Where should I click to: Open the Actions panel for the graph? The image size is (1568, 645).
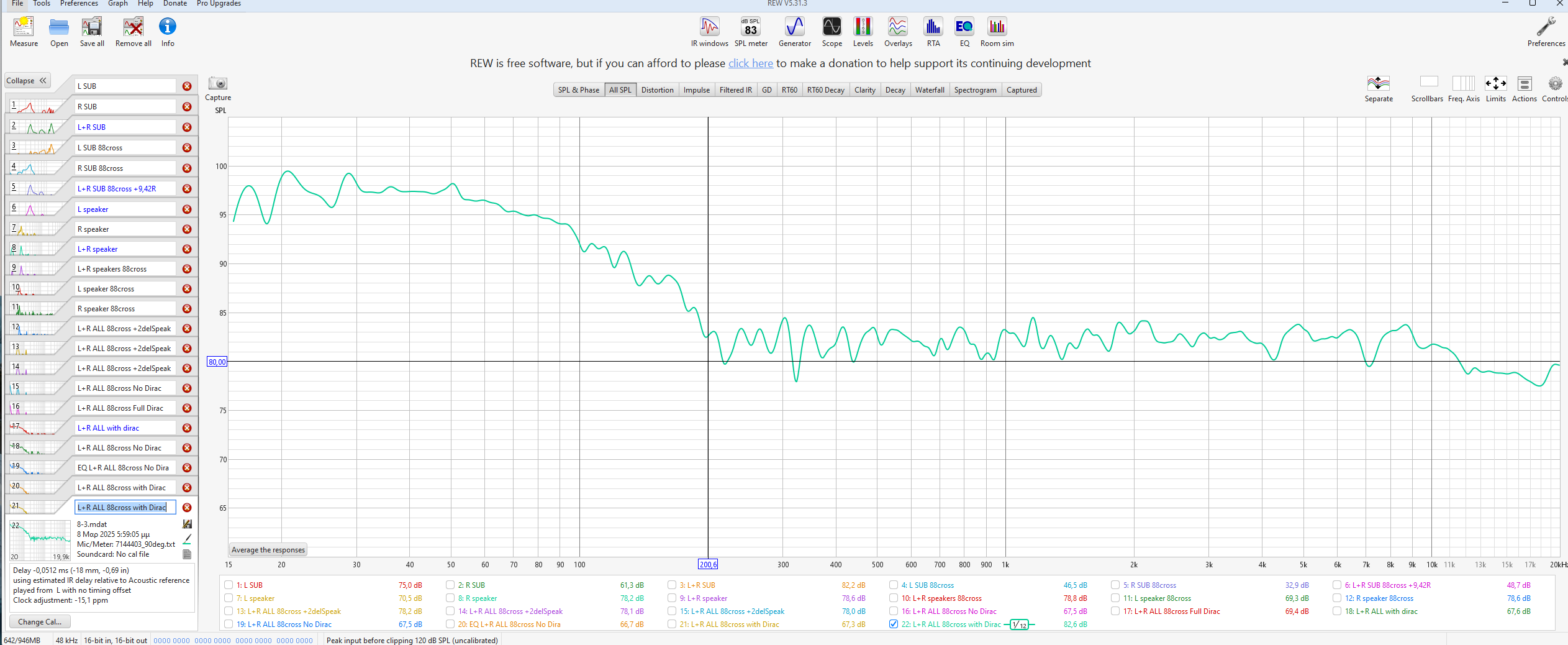point(1524,85)
